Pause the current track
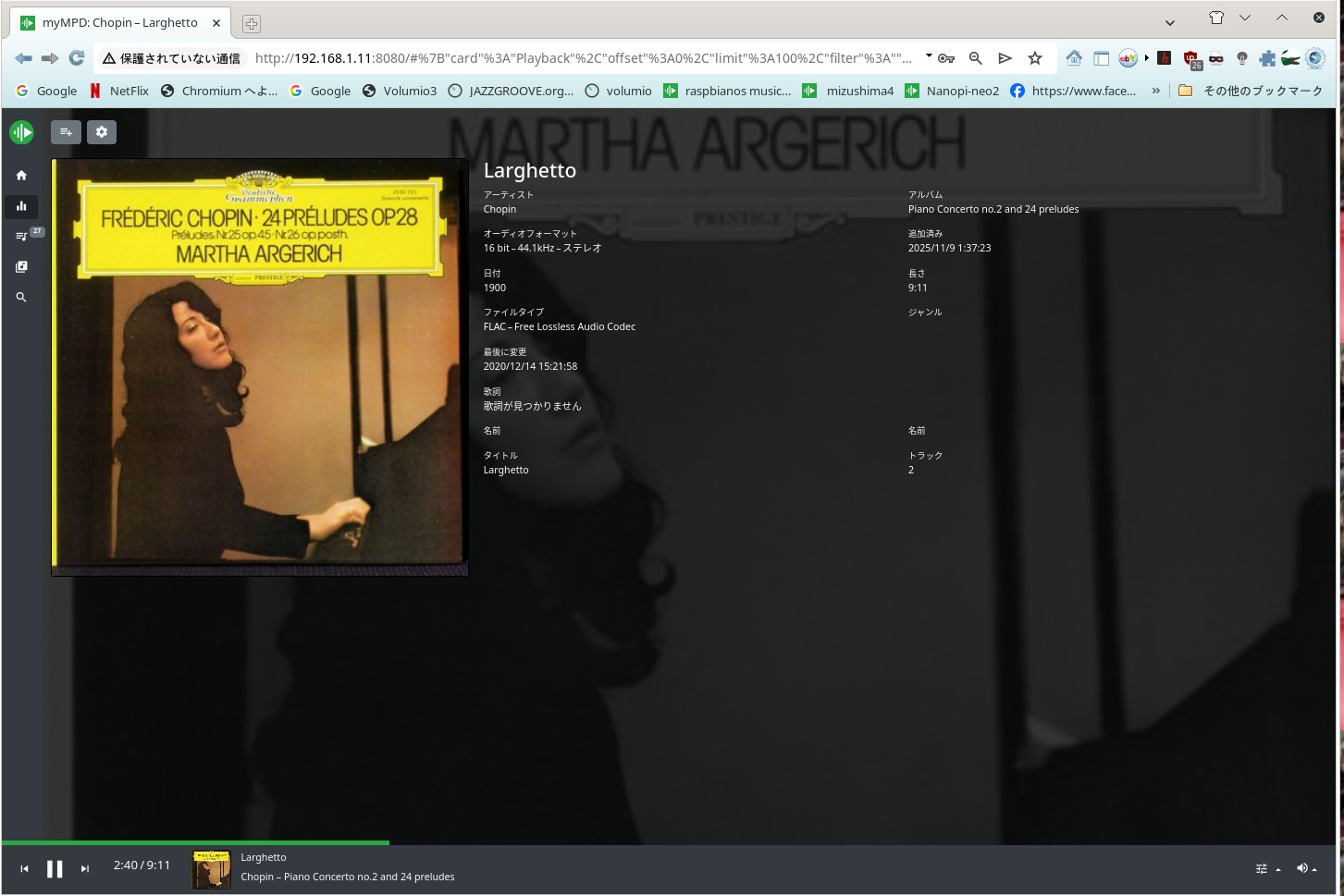This screenshot has width=1344, height=896. pos(55,869)
